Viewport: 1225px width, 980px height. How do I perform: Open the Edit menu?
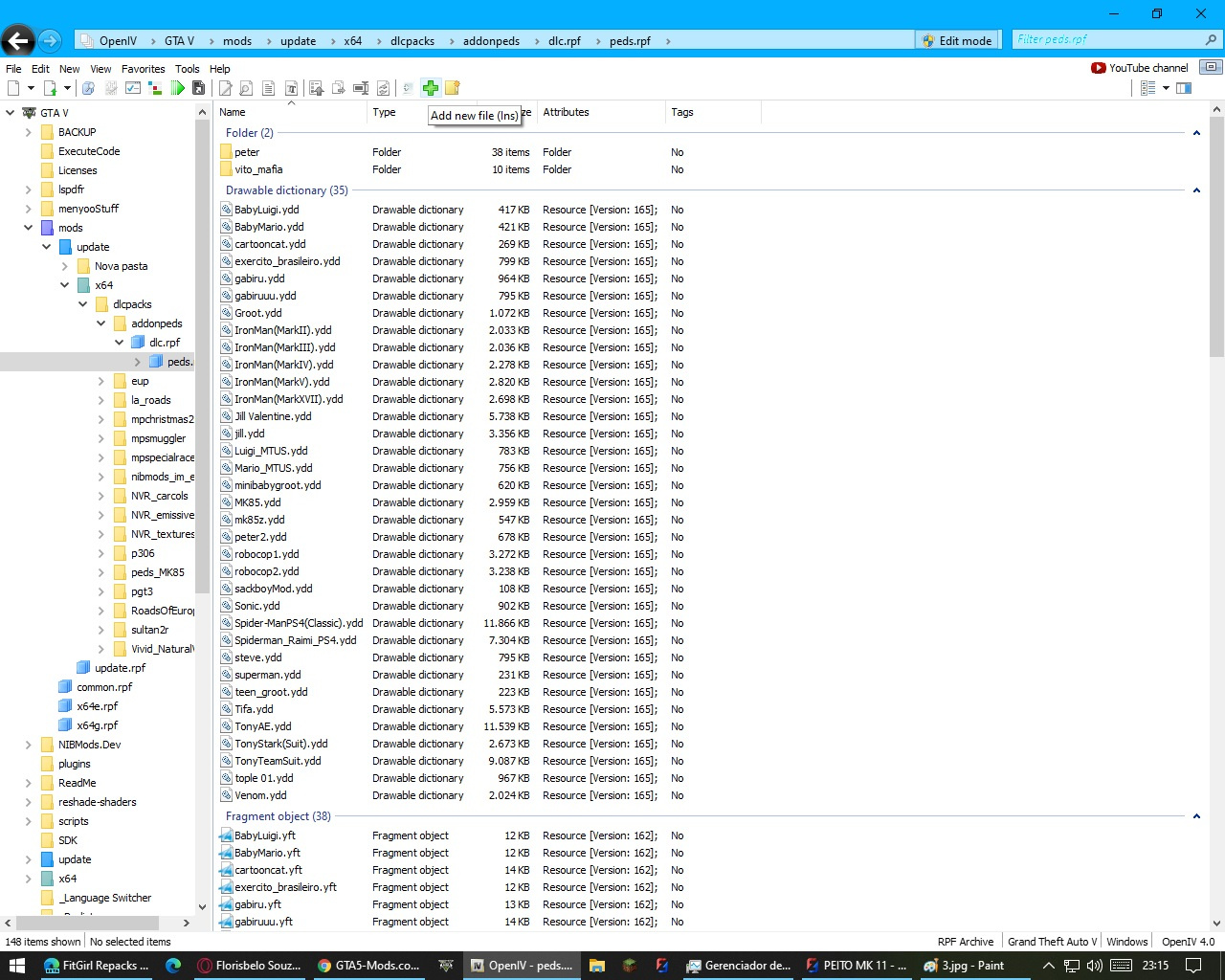coord(40,69)
